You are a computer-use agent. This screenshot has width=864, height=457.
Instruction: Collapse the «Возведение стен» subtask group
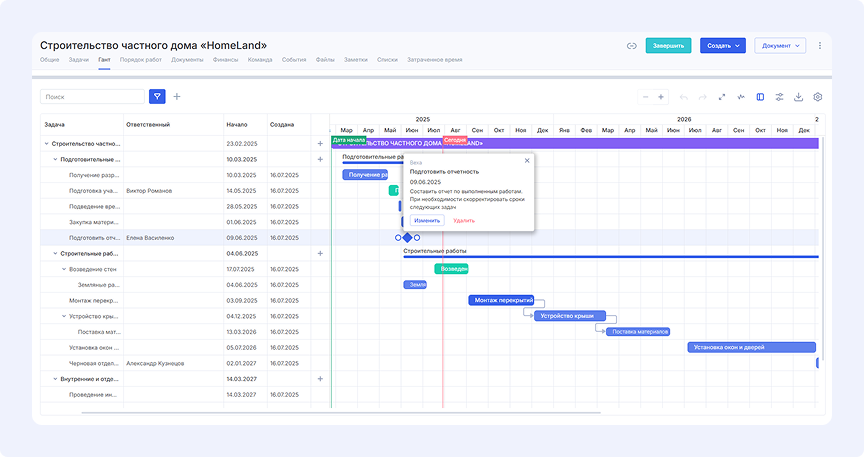(64, 269)
